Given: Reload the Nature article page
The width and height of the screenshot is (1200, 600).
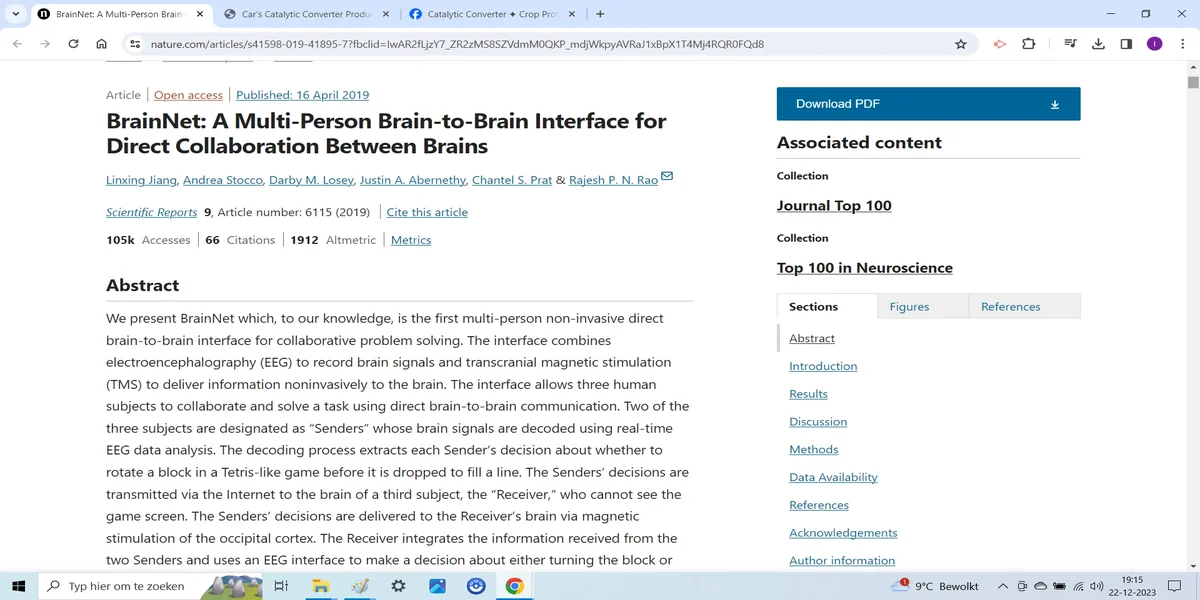Looking at the screenshot, I should (73, 44).
